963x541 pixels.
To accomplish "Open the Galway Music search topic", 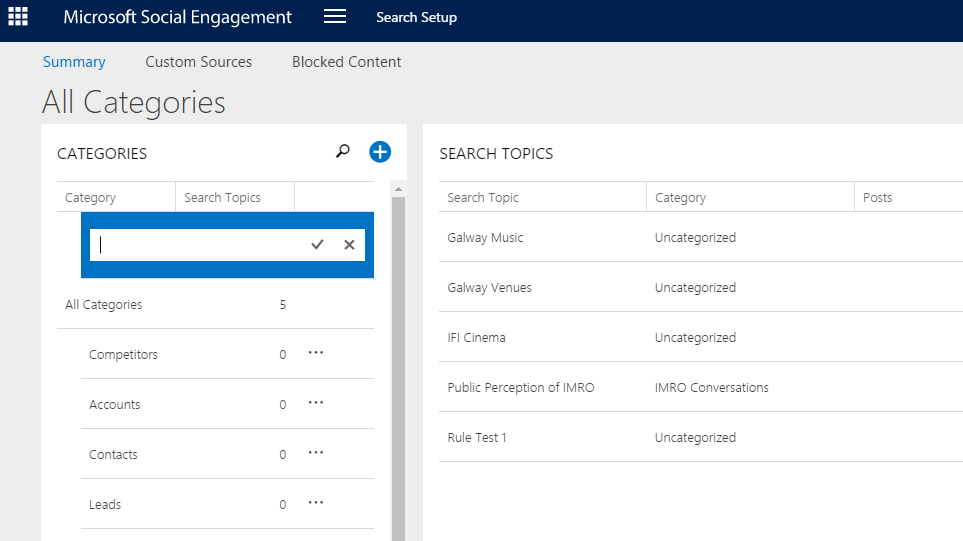I will point(485,238).
